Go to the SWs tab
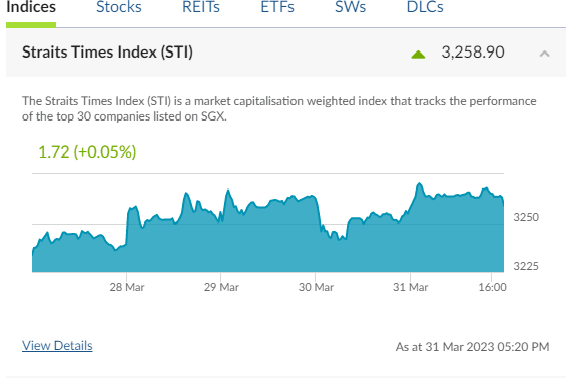This screenshot has width=584, height=378. 350,7
